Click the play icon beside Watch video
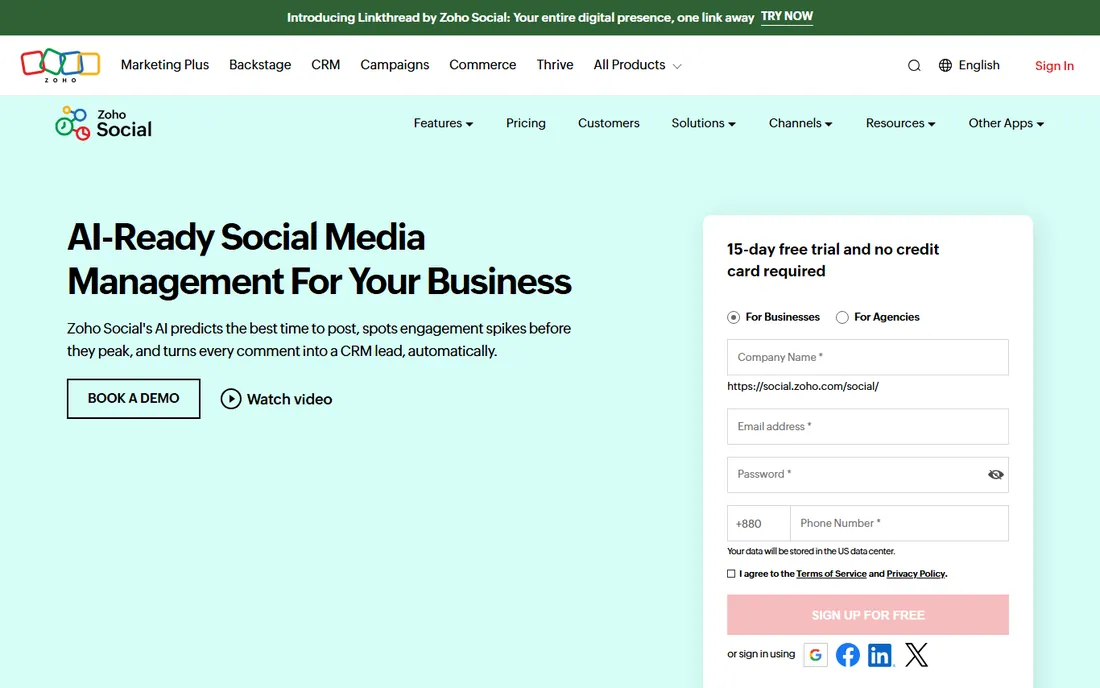The height and width of the screenshot is (688, 1100). (231, 399)
